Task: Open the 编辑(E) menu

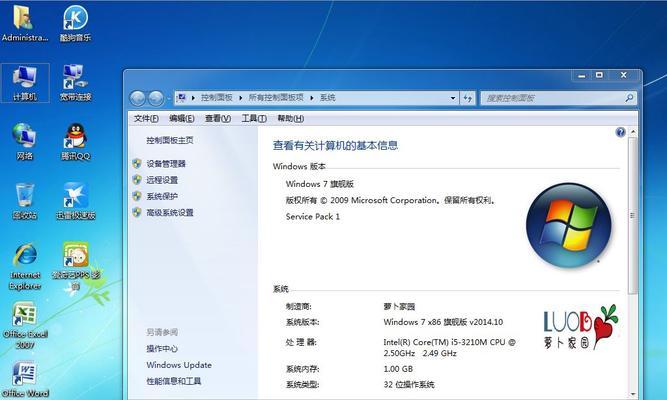Action: coord(182,118)
